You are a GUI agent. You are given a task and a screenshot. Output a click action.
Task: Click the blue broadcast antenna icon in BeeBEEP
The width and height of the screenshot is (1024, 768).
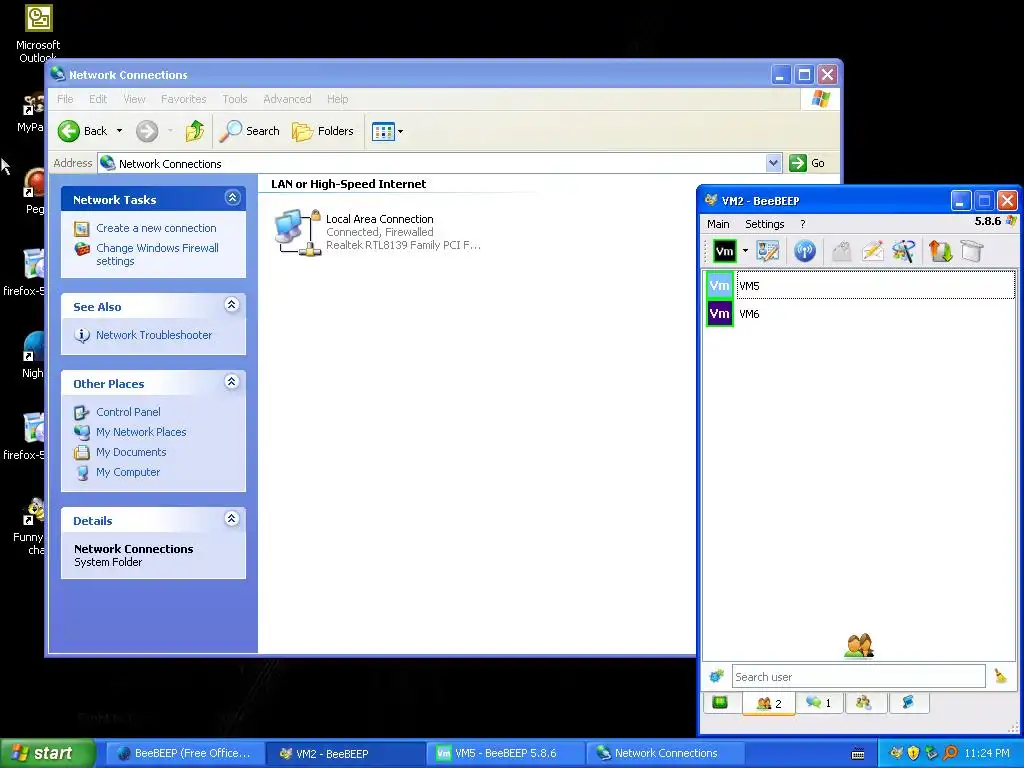pos(805,251)
